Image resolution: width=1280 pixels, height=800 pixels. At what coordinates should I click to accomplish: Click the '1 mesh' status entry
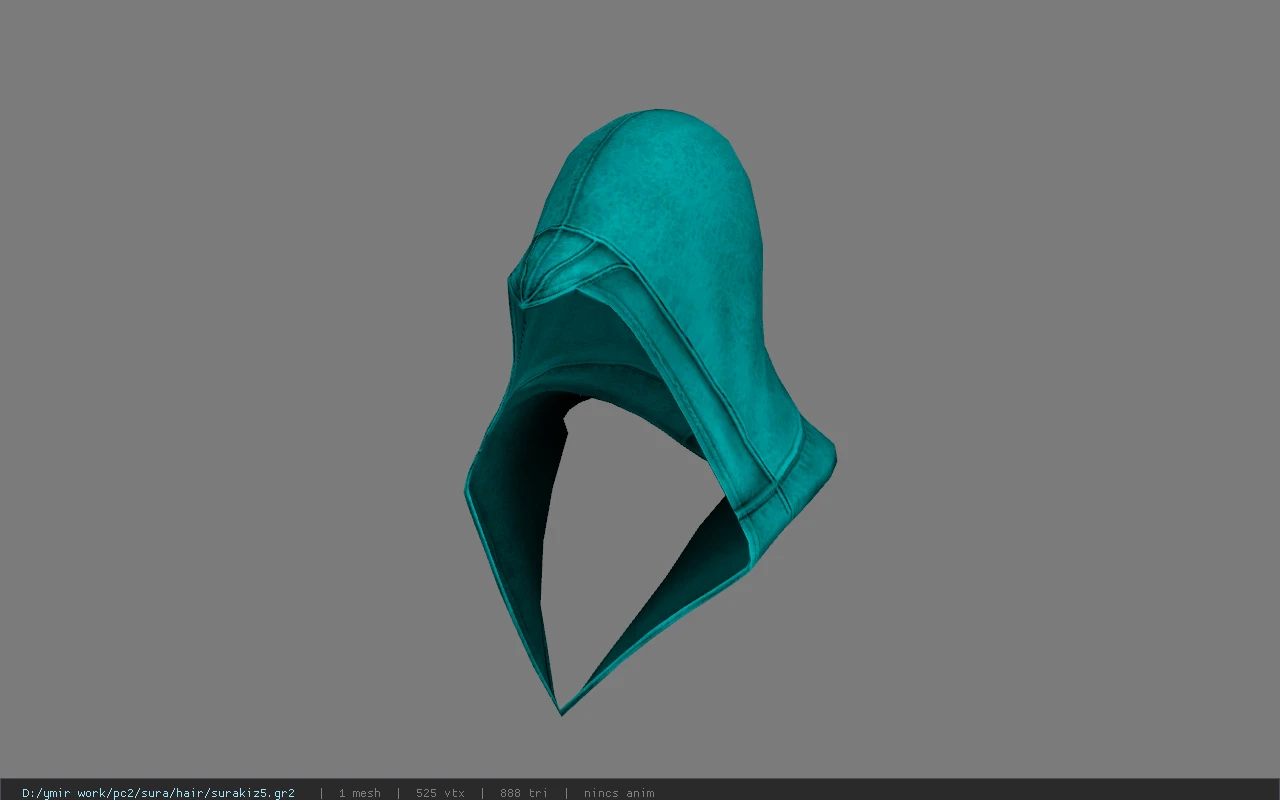359,793
